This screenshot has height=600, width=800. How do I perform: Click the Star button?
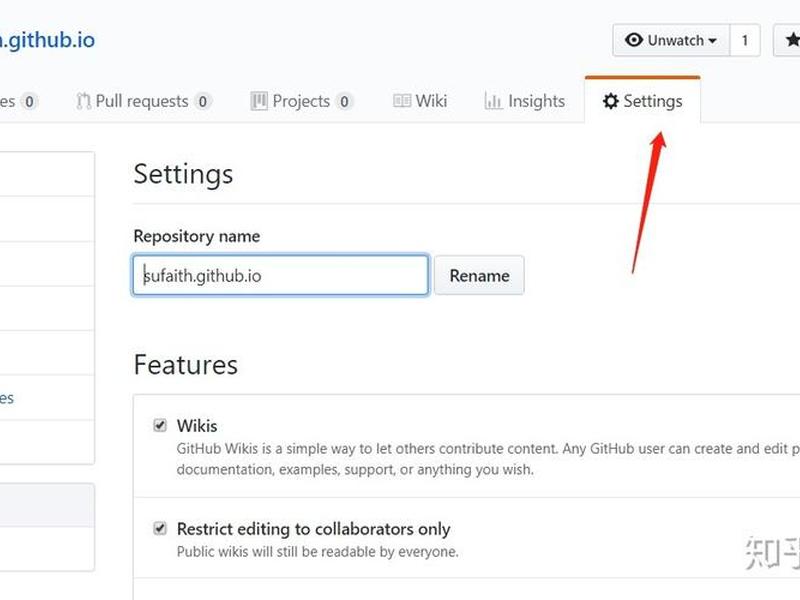787,40
